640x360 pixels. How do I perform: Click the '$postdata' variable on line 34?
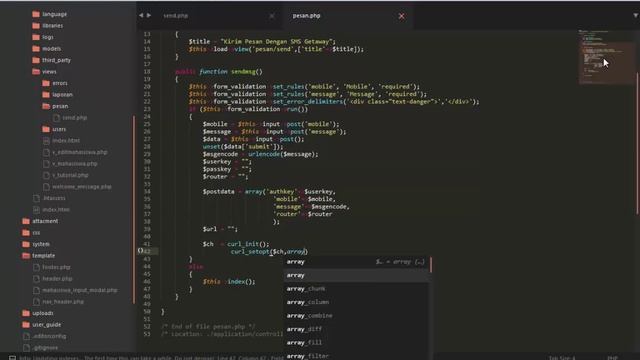coord(218,191)
